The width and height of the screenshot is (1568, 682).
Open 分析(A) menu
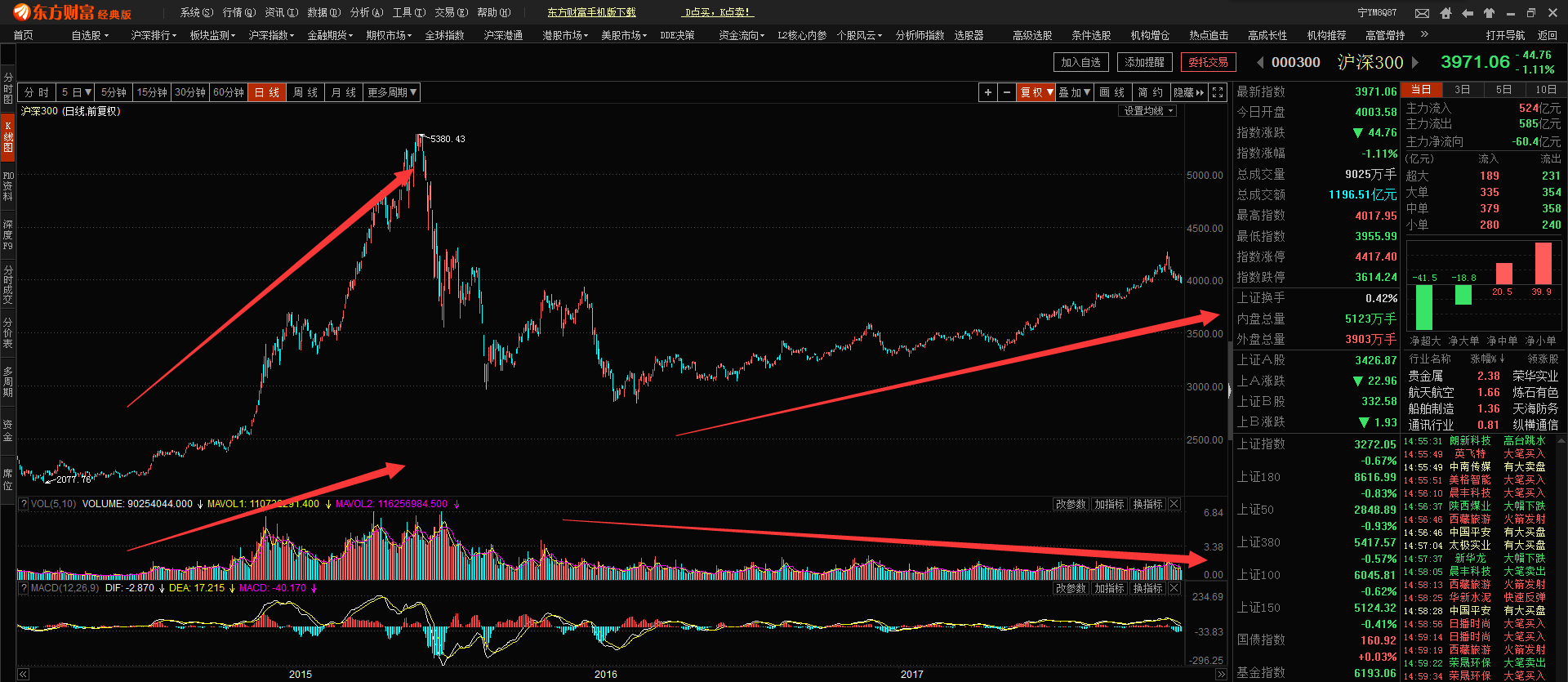click(367, 13)
